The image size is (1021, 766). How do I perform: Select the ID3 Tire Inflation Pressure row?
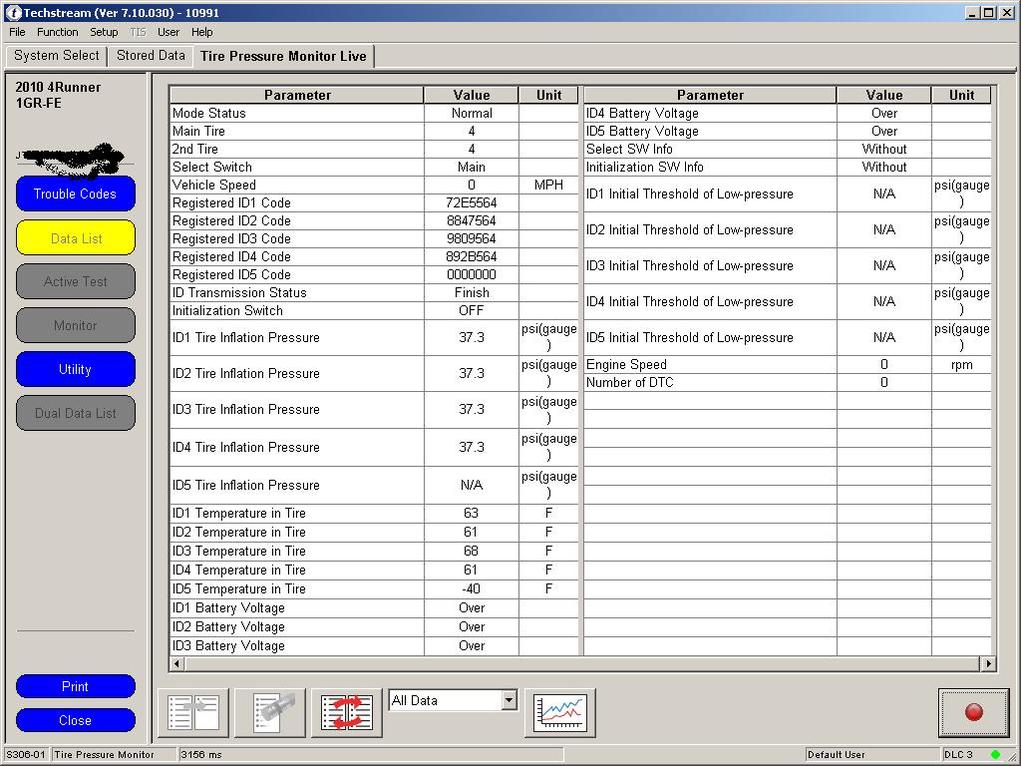coord(374,410)
